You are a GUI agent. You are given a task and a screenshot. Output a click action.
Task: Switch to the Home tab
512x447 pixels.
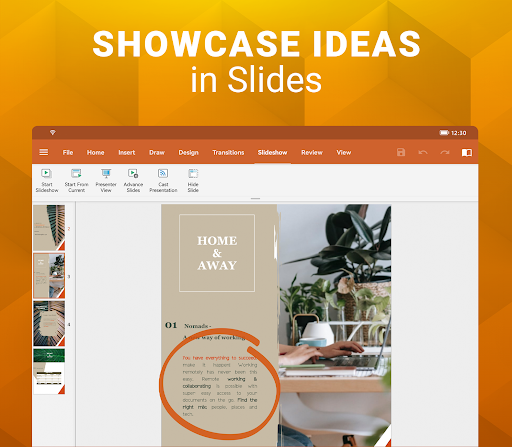(x=96, y=152)
